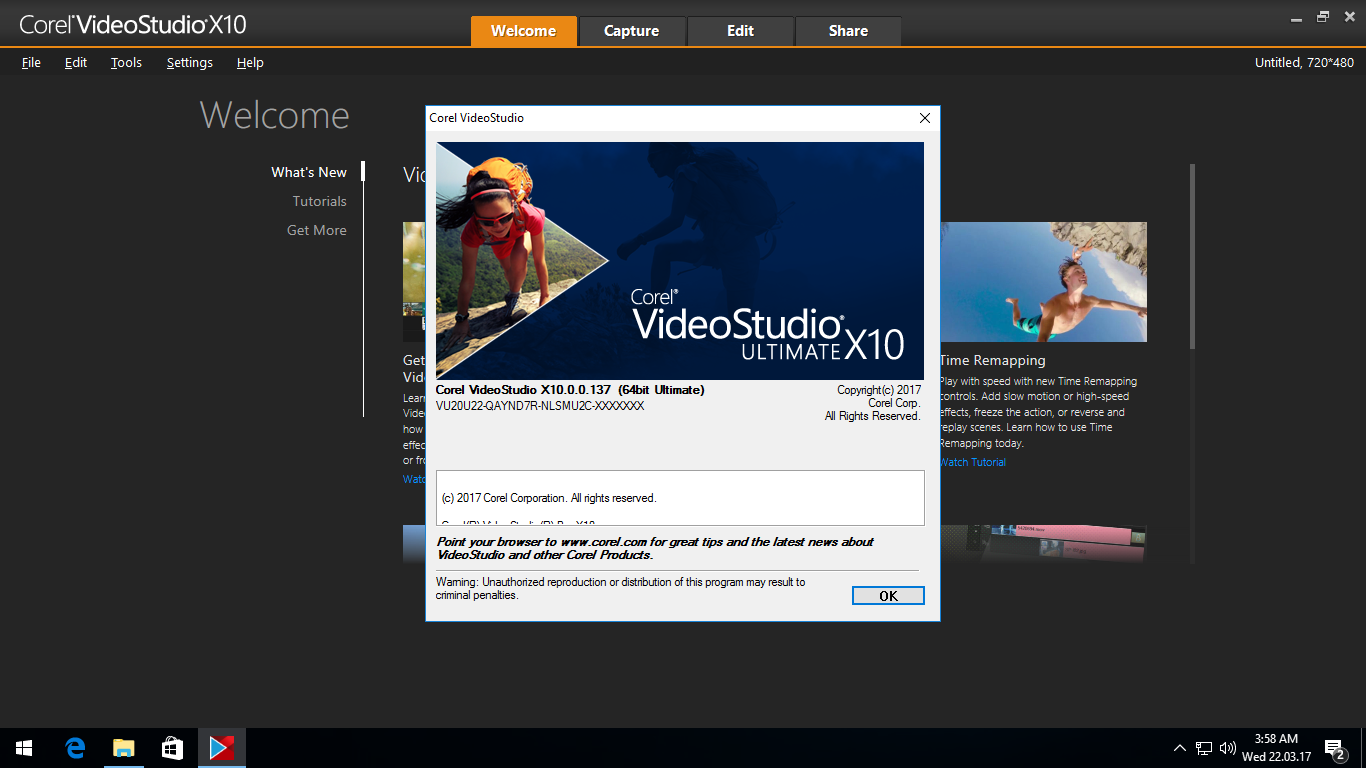Image resolution: width=1366 pixels, height=768 pixels.
Task: Click the Welcome page vertical scrollbar
Action: [1192, 256]
